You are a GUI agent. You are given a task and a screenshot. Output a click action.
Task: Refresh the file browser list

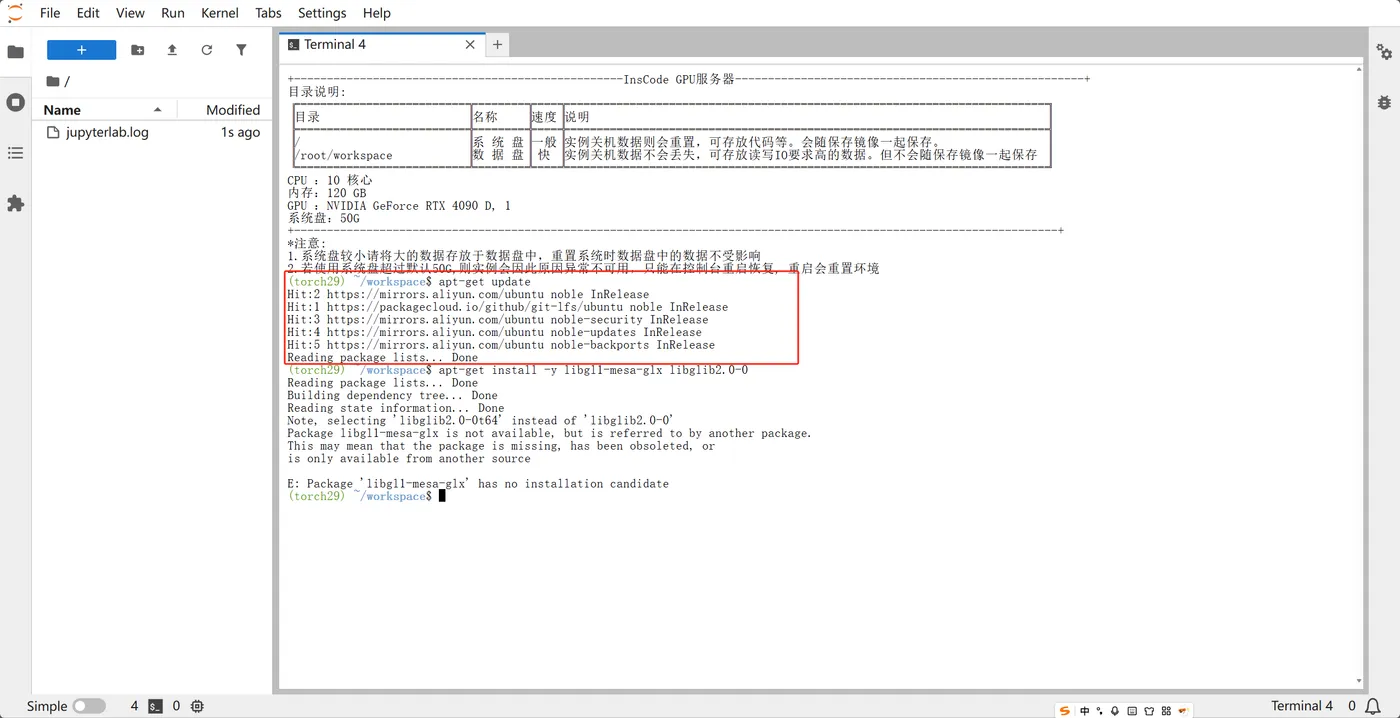pos(207,50)
